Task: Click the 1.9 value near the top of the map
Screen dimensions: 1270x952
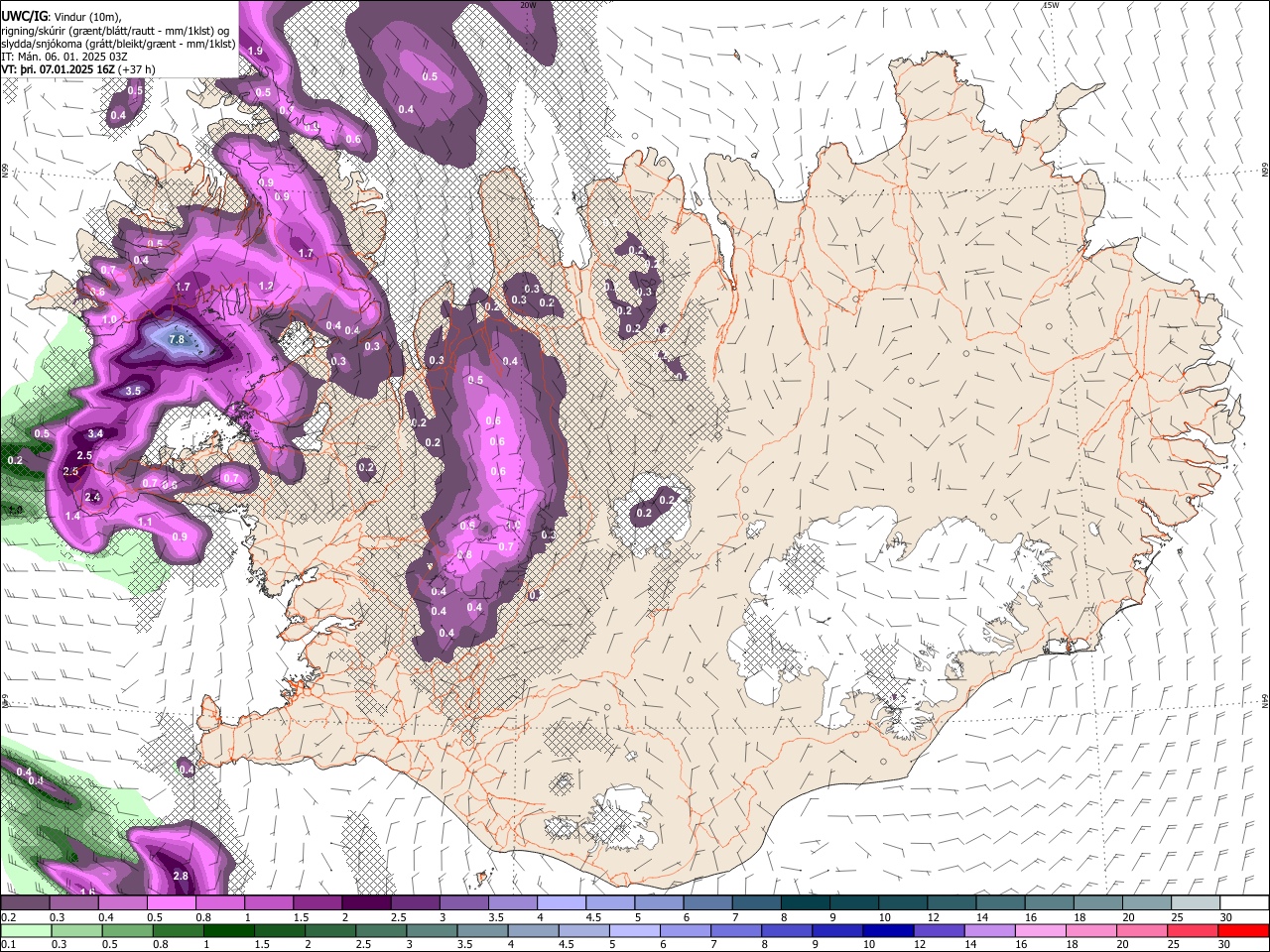Action: click(x=255, y=51)
